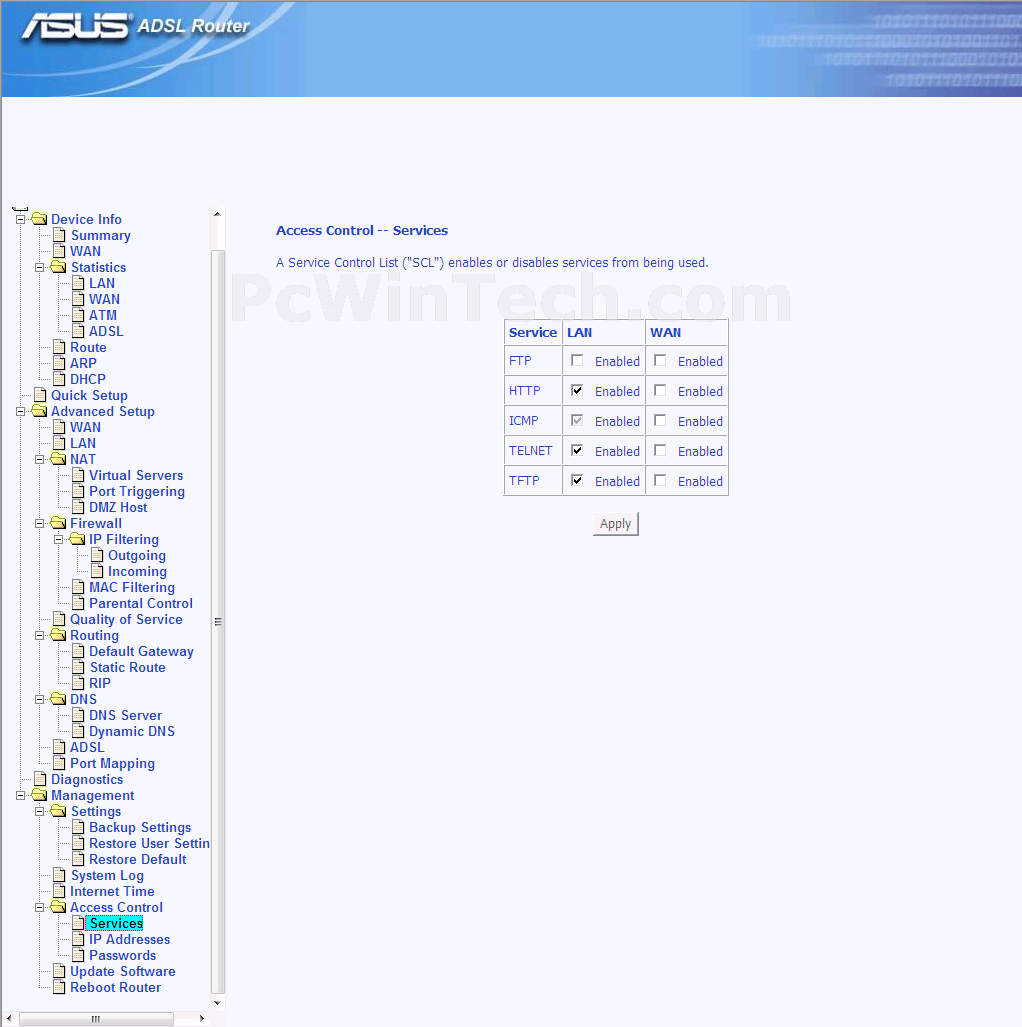Click the DMZ Host page icon
Screen dimensions: 1022x1027
[78, 507]
